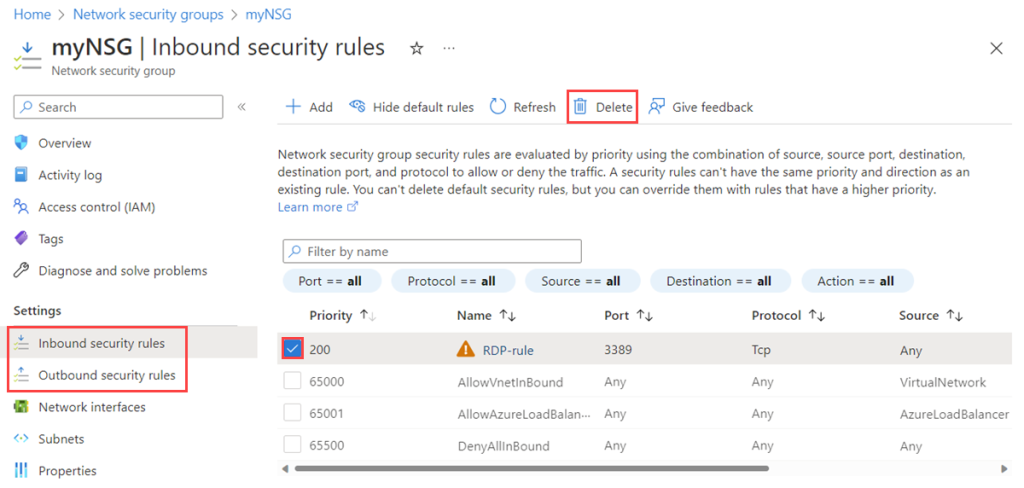1024x488 pixels.
Task: Click the Give feedback icon
Action: (657, 107)
